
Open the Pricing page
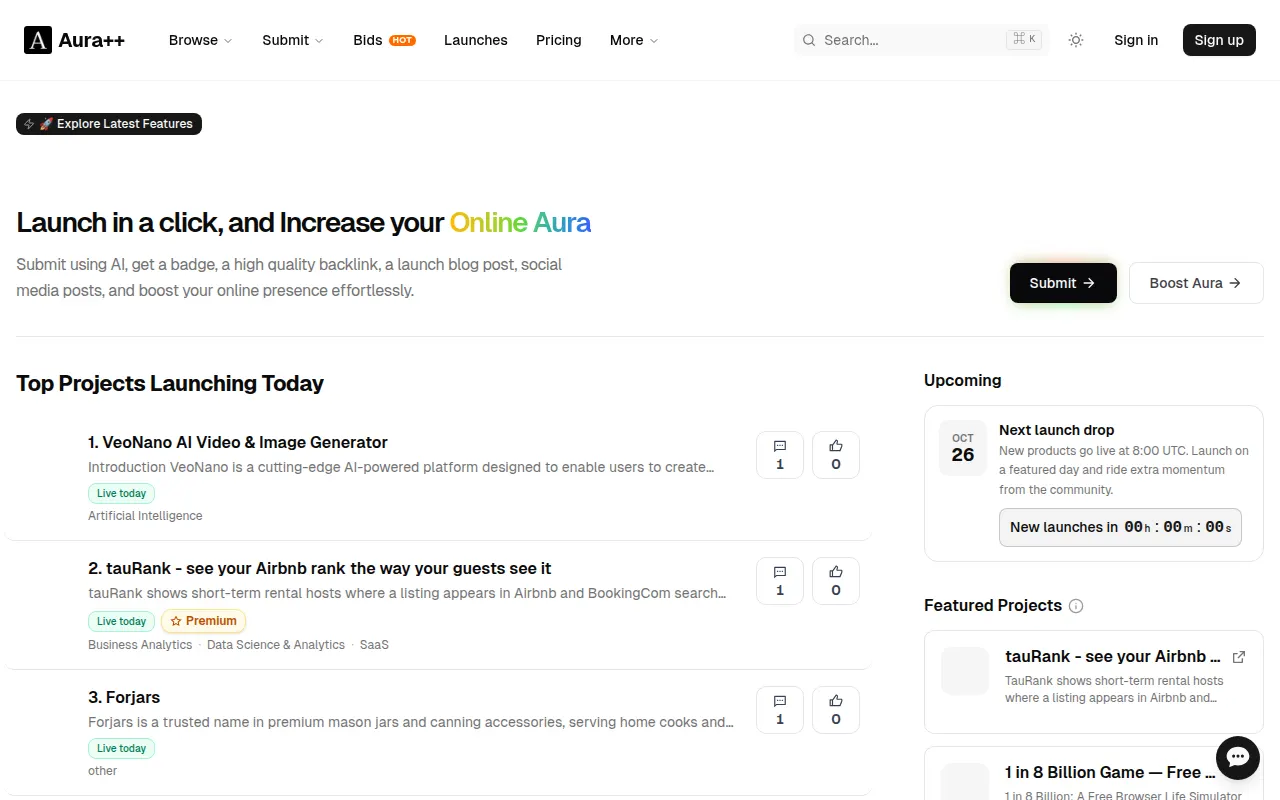point(559,40)
